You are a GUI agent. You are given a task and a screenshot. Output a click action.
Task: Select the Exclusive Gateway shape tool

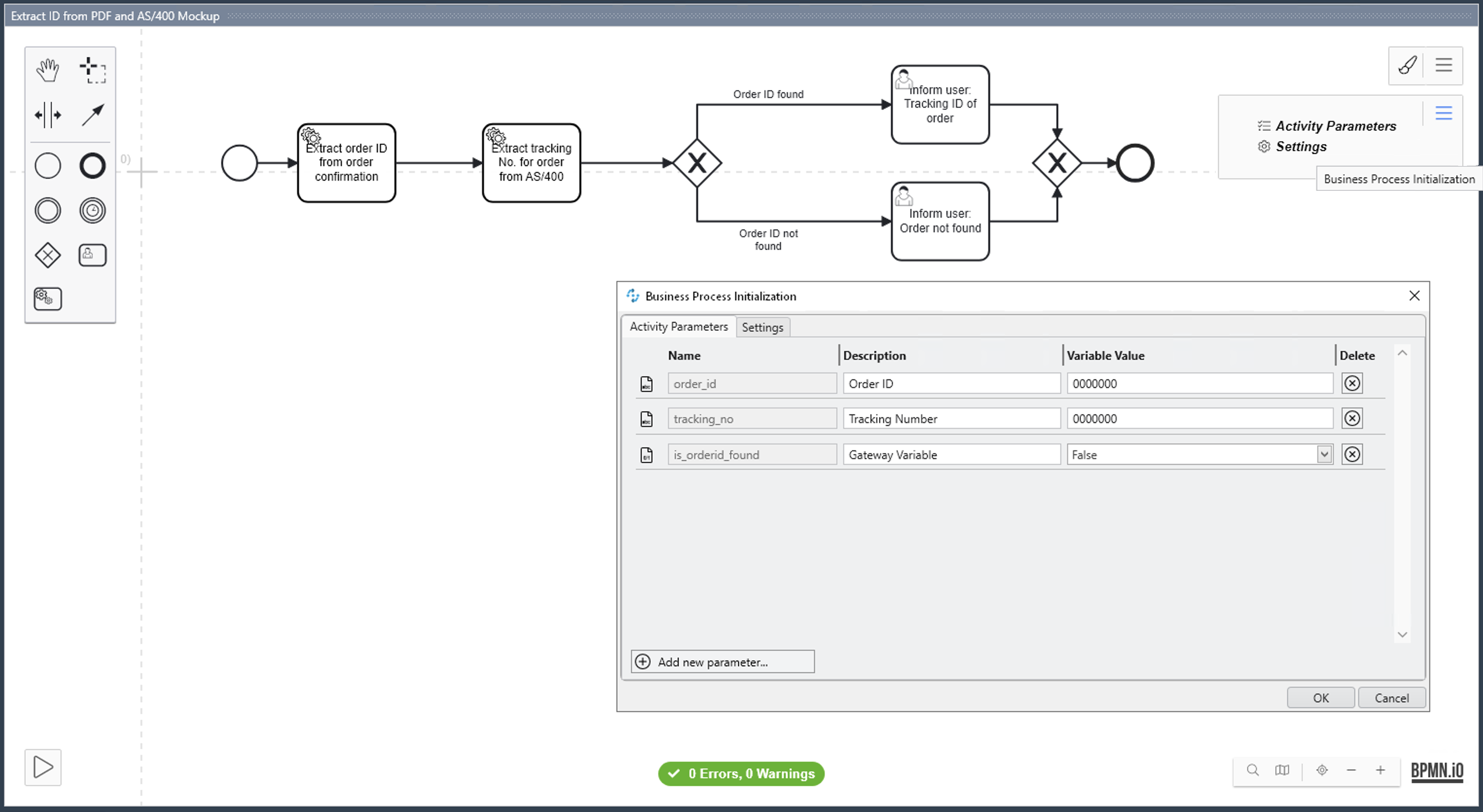[48, 255]
